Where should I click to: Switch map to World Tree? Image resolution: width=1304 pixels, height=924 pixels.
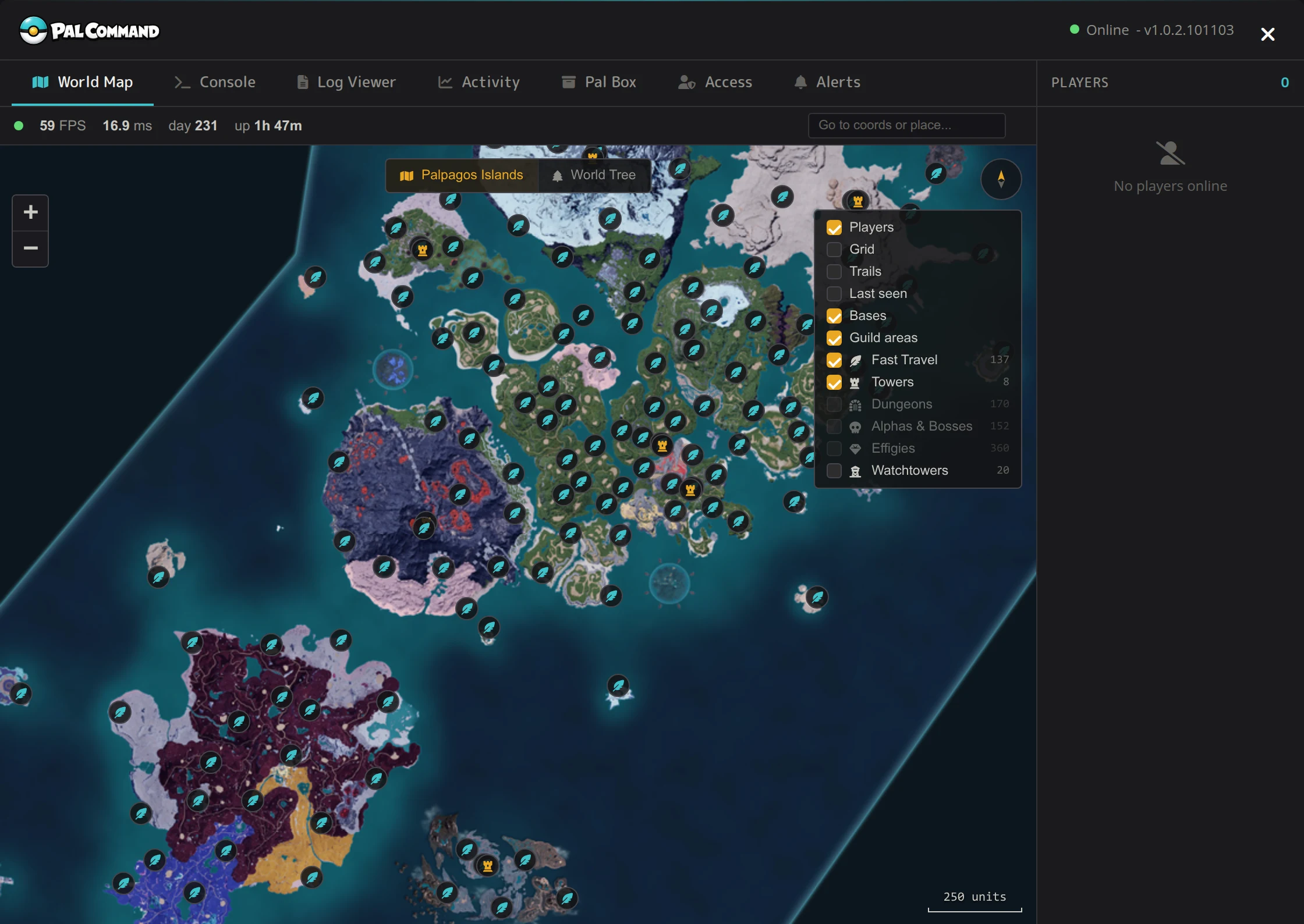pyautogui.click(x=594, y=175)
